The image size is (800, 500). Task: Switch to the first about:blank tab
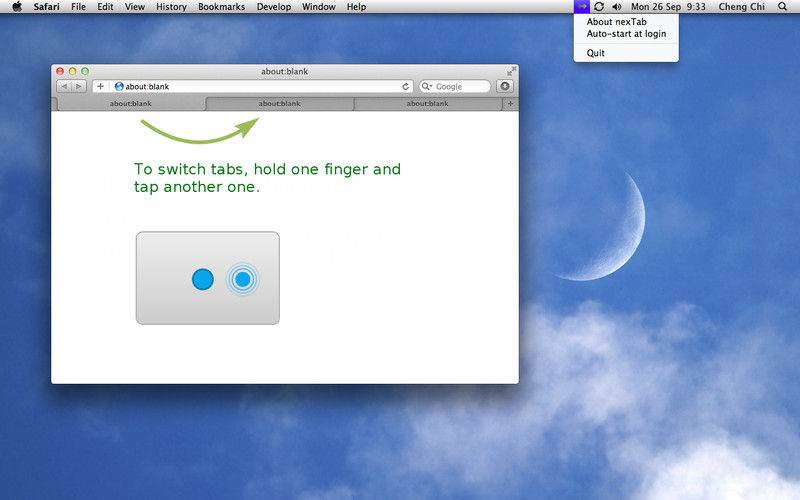[131, 104]
